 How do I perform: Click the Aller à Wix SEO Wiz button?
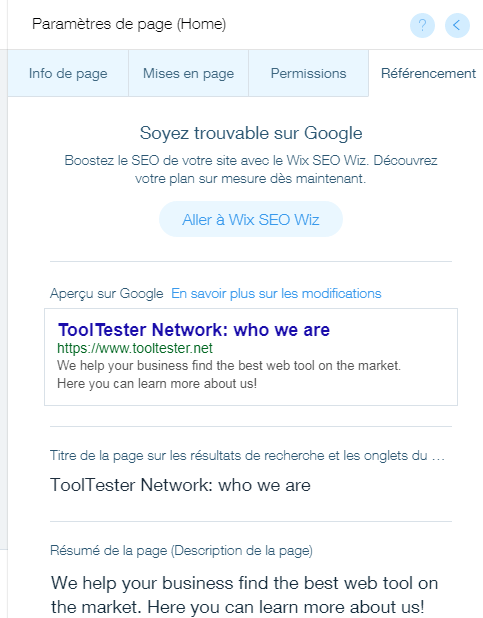coord(251,219)
